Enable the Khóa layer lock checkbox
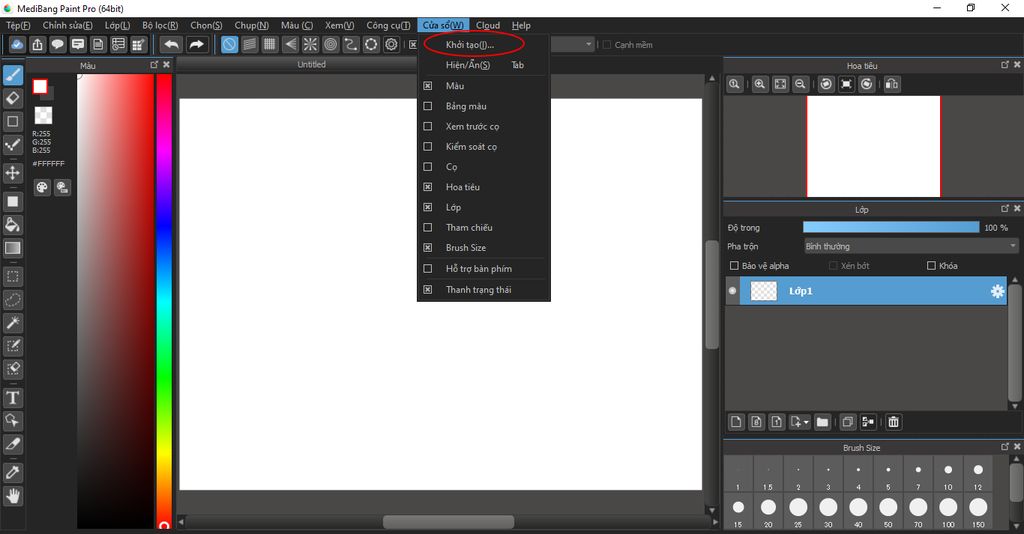Image resolution: width=1024 pixels, height=534 pixels. [931, 266]
